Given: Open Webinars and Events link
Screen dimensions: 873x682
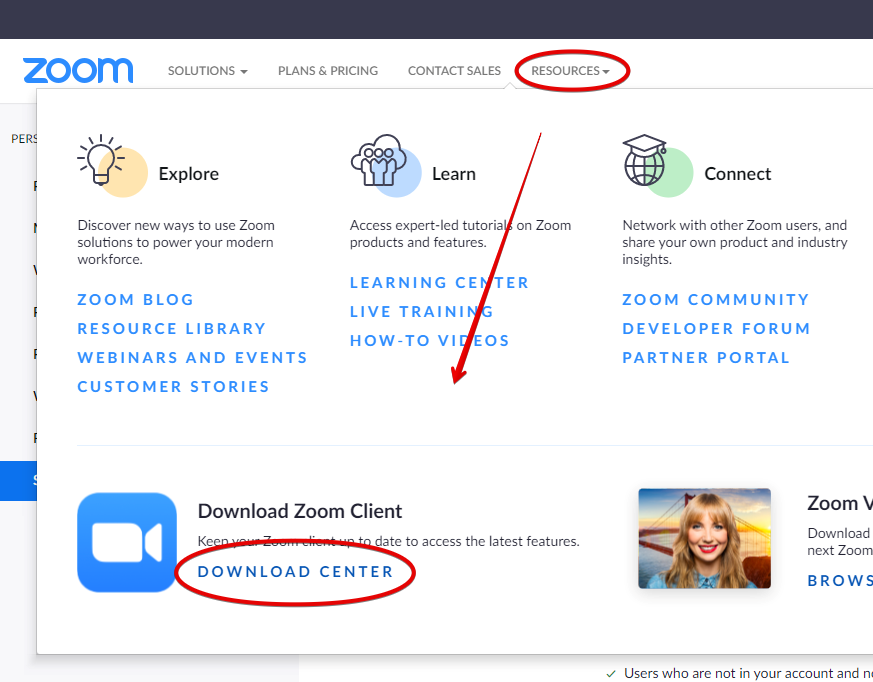Looking at the screenshot, I should (x=193, y=357).
